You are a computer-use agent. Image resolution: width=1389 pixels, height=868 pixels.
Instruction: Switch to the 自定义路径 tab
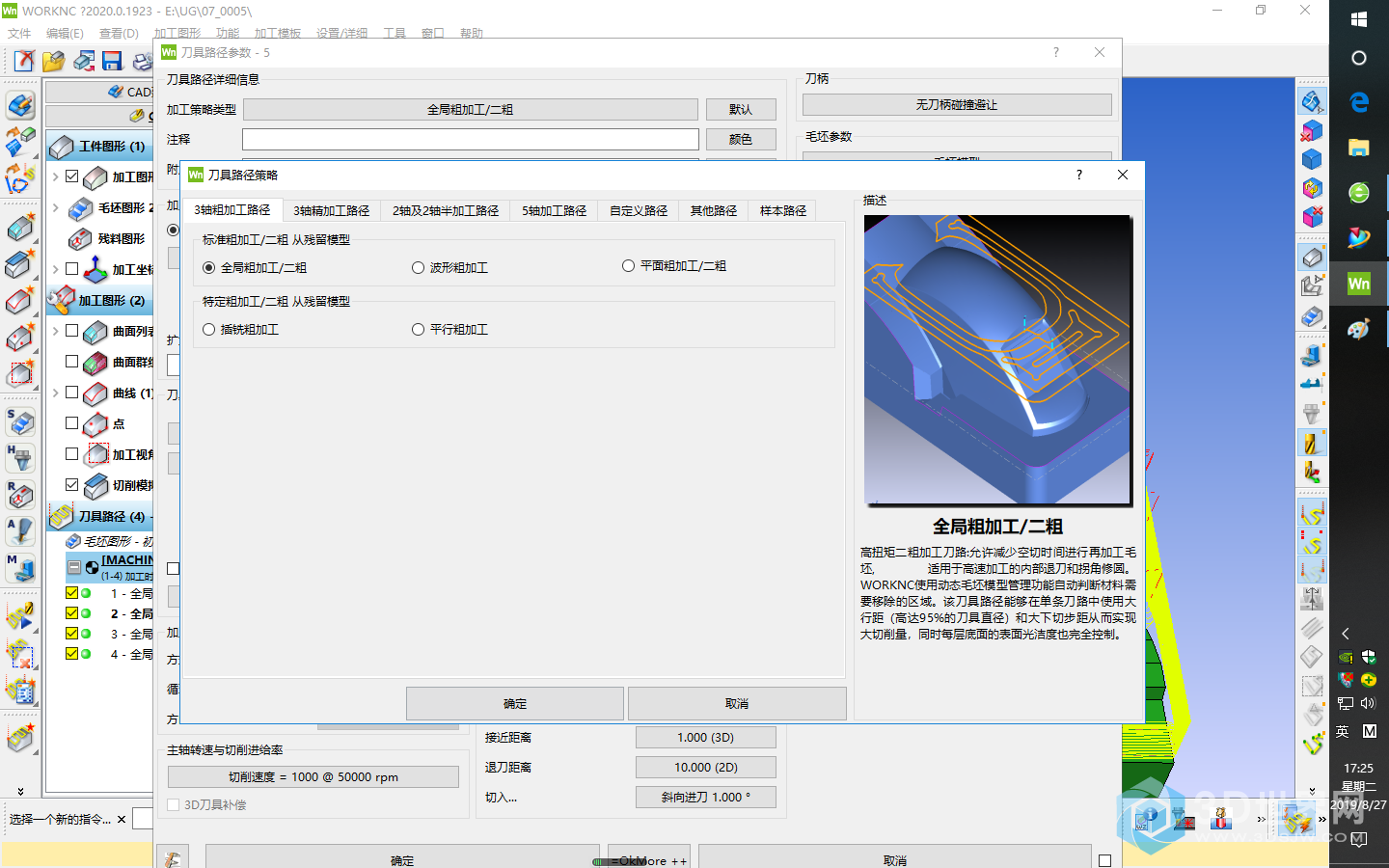point(639,210)
